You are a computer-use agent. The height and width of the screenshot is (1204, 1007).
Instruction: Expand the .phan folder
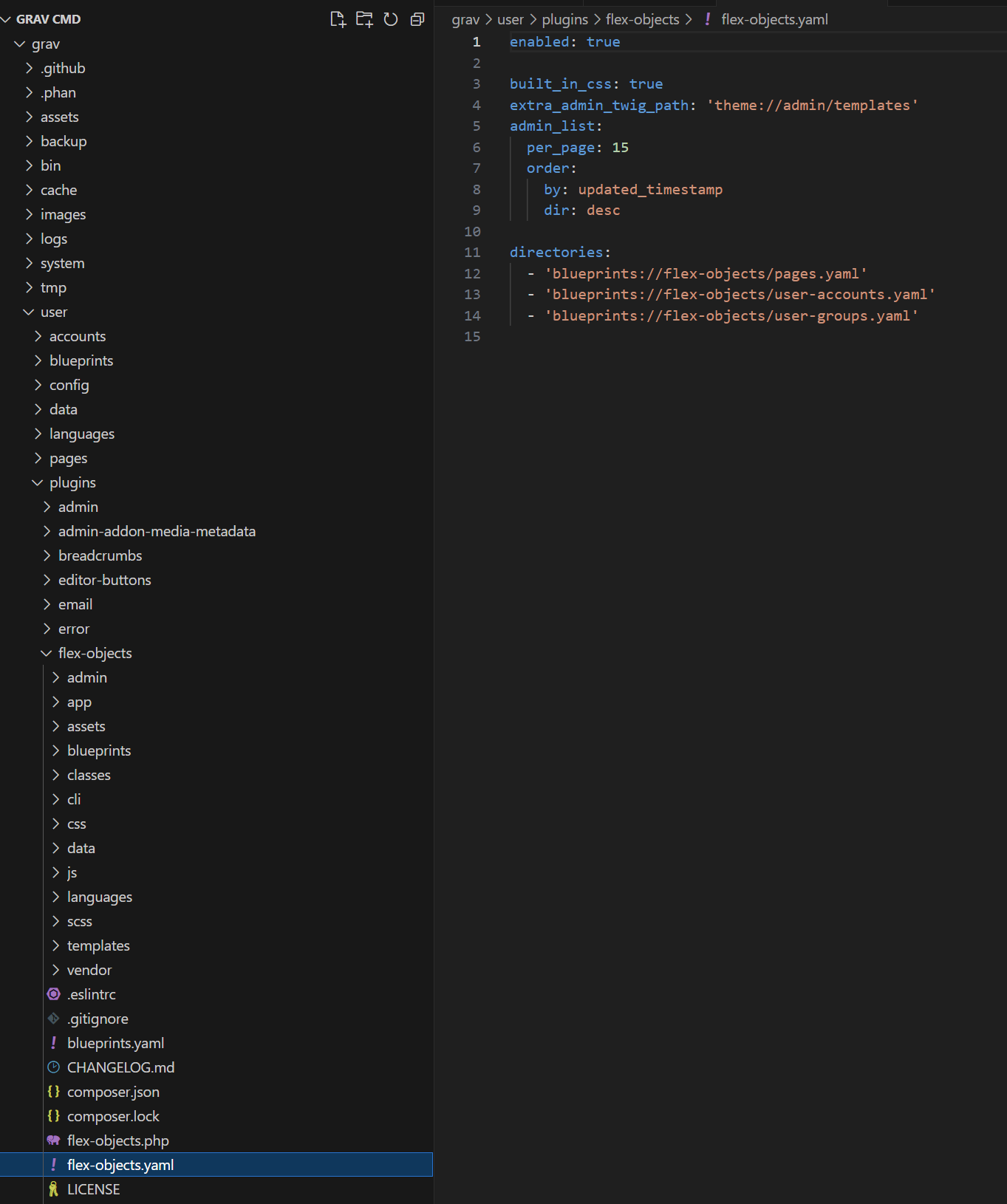pos(29,92)
